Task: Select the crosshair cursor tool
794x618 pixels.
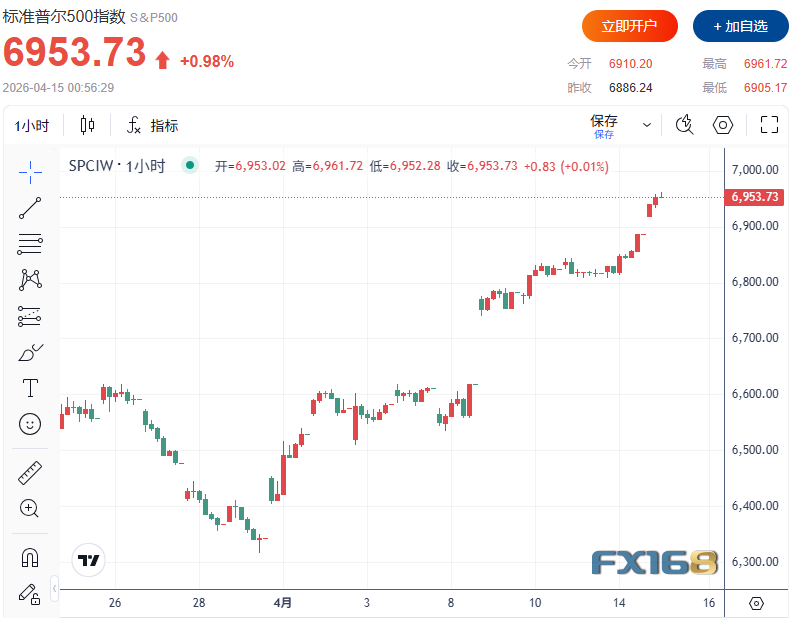Action: click(30, 171)
